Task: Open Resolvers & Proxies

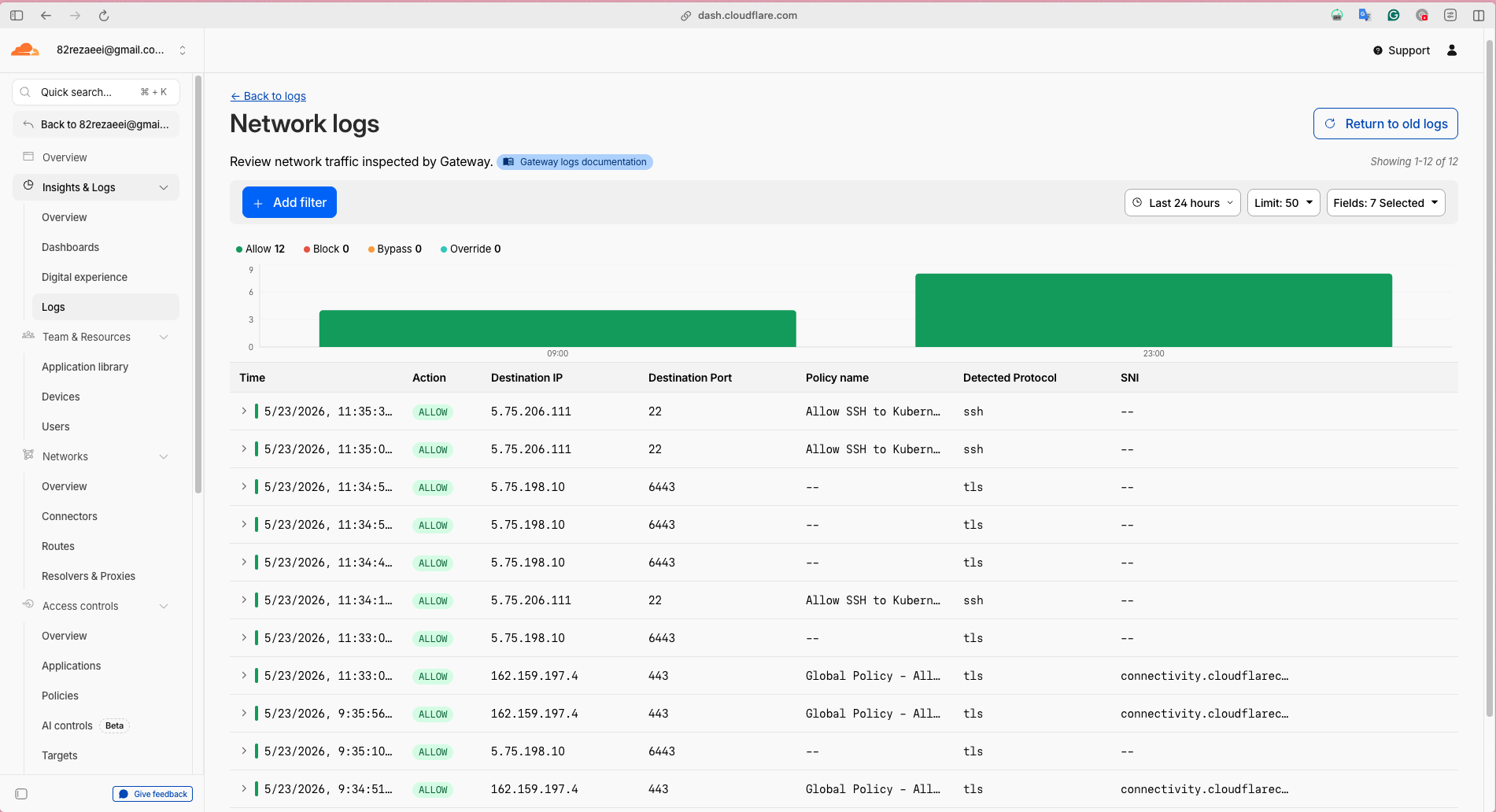Action: pyautogui.click(x=88, y=576)
